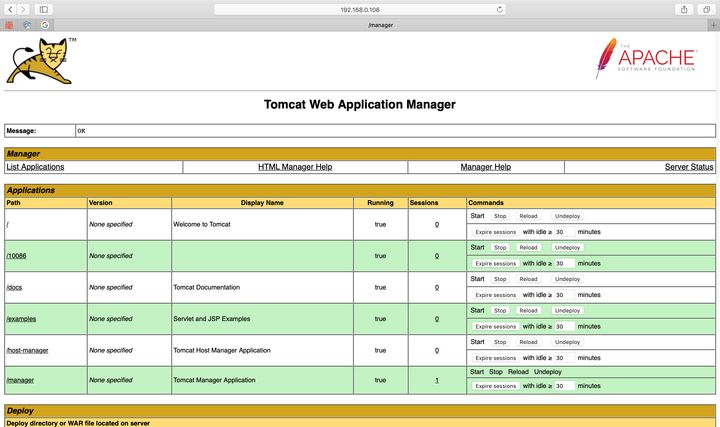
Task: Reload Servlet and JSP Examples app
Action: click(528, 310)
